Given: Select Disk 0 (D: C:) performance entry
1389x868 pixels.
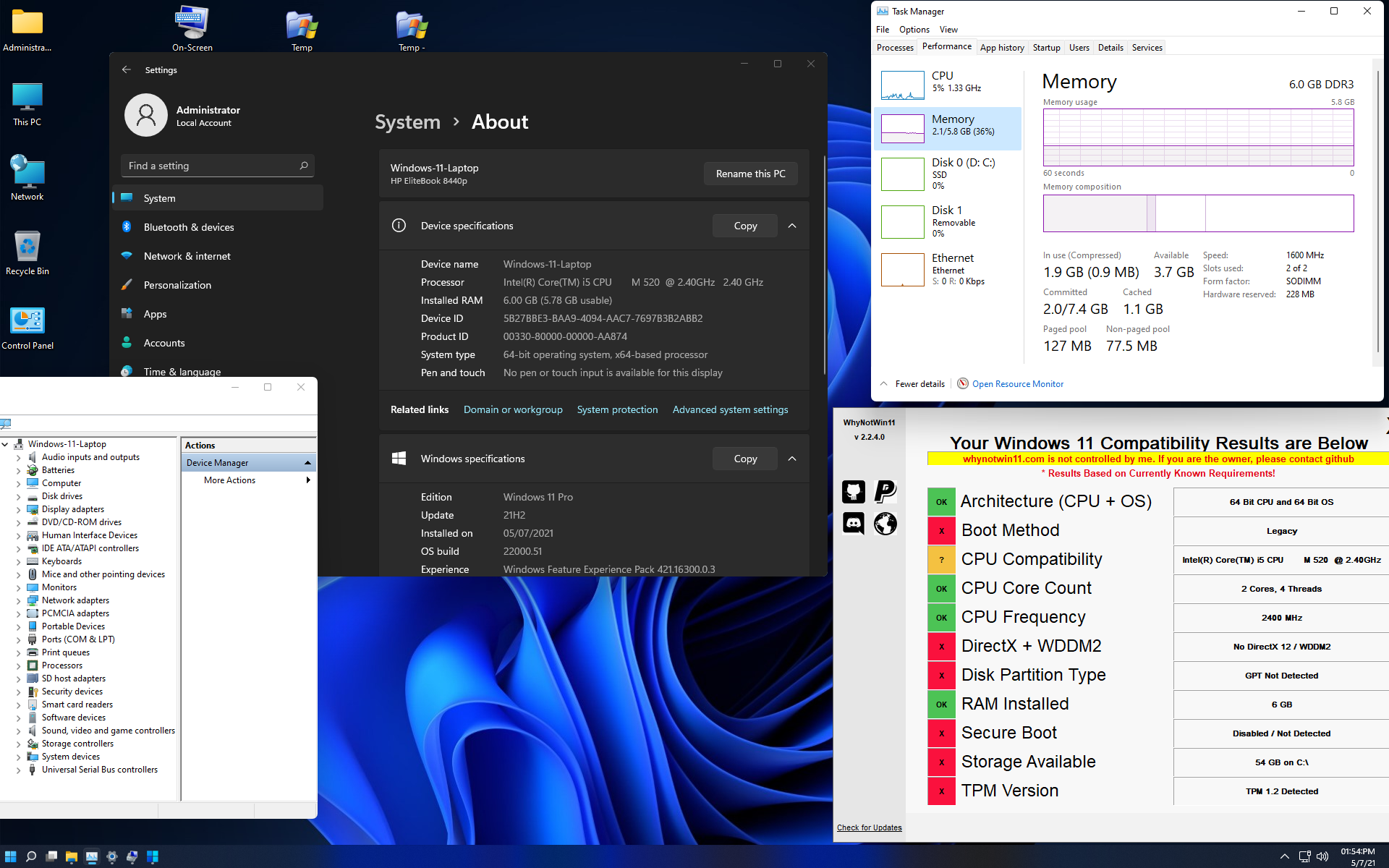Looking at the screenshot, I should coord(947,174).
